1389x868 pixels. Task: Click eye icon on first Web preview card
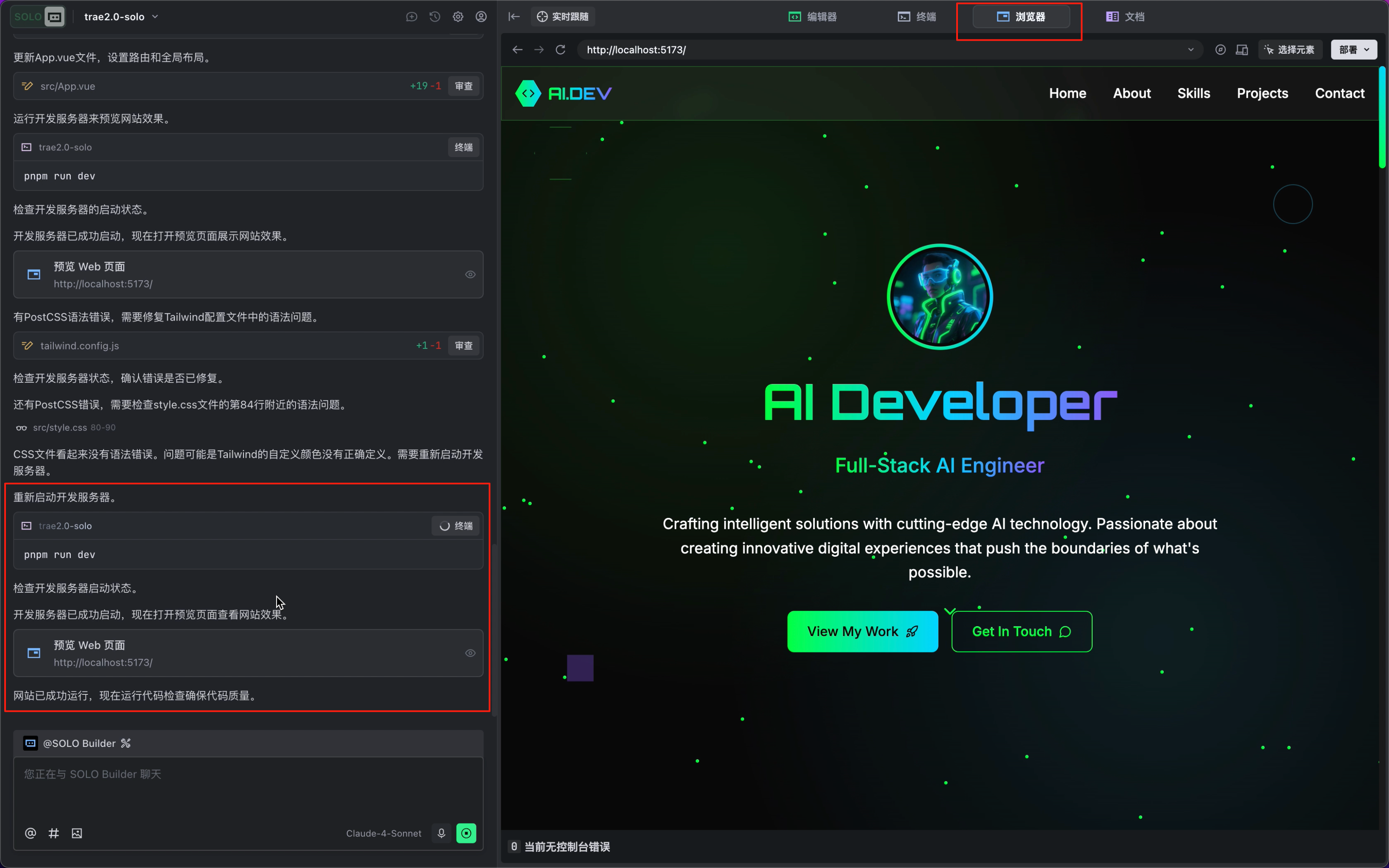(470, 274)
